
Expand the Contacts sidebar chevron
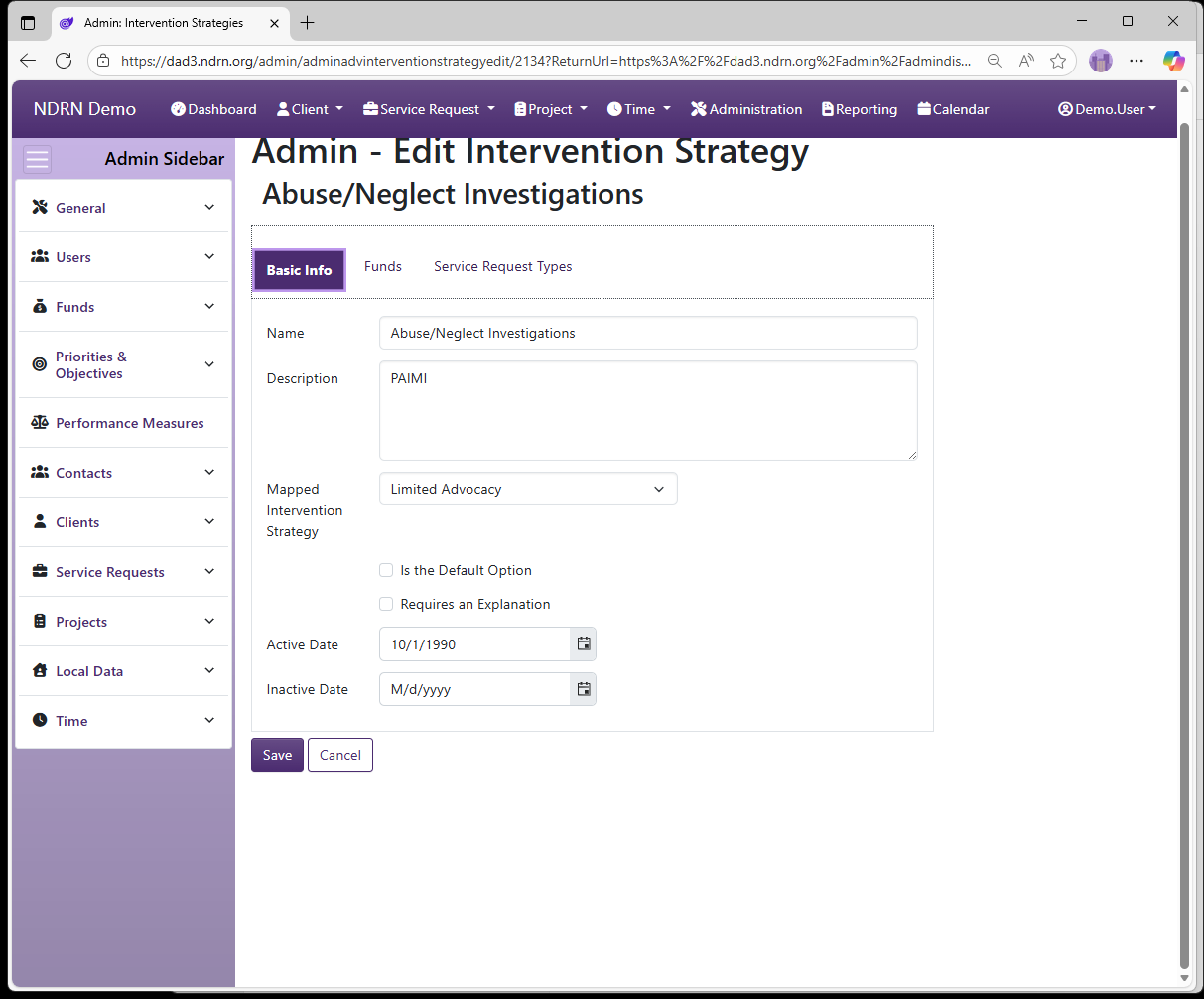coord(209,472)
